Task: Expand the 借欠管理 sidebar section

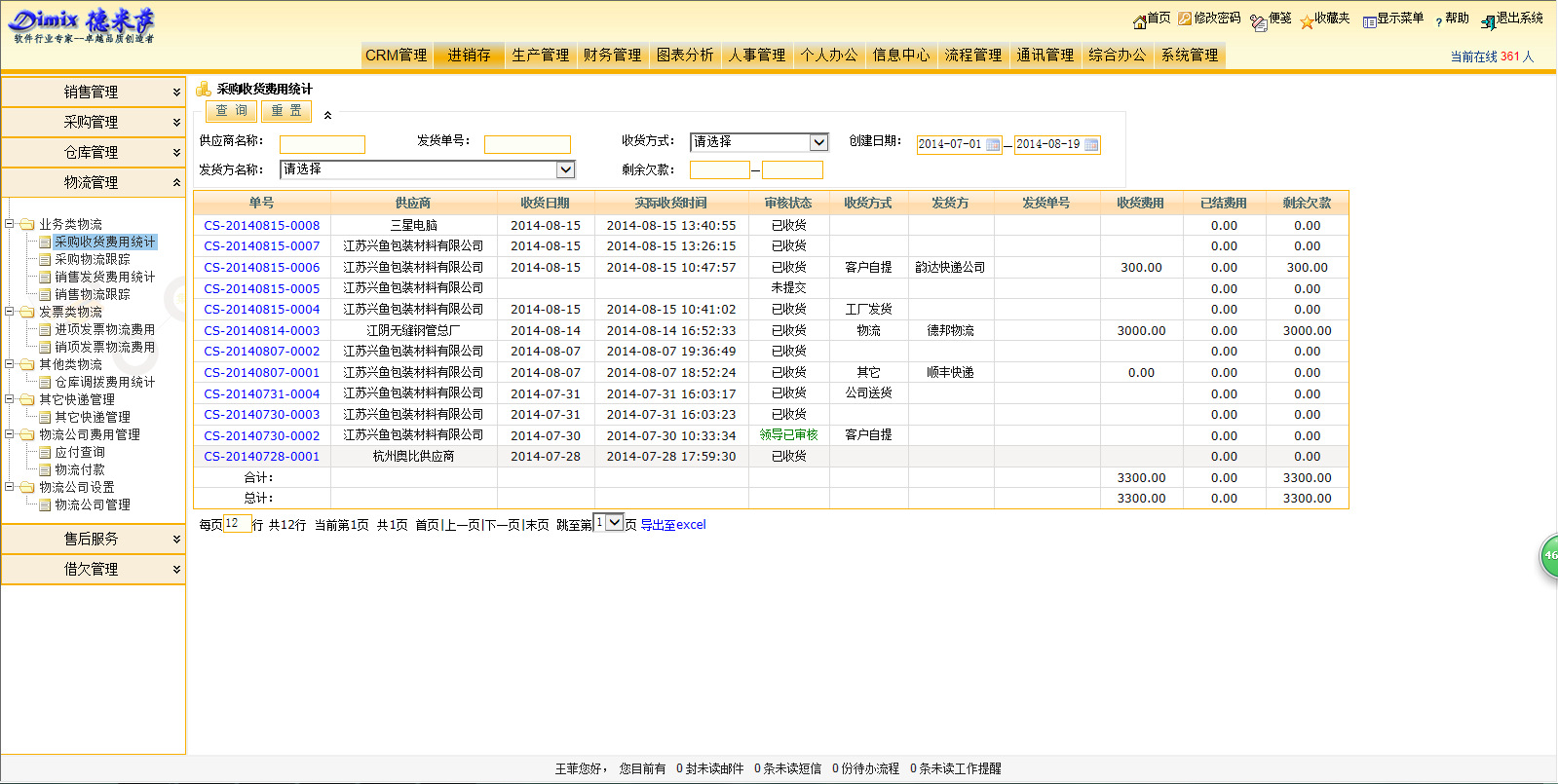Action: [x=94, y=569]
